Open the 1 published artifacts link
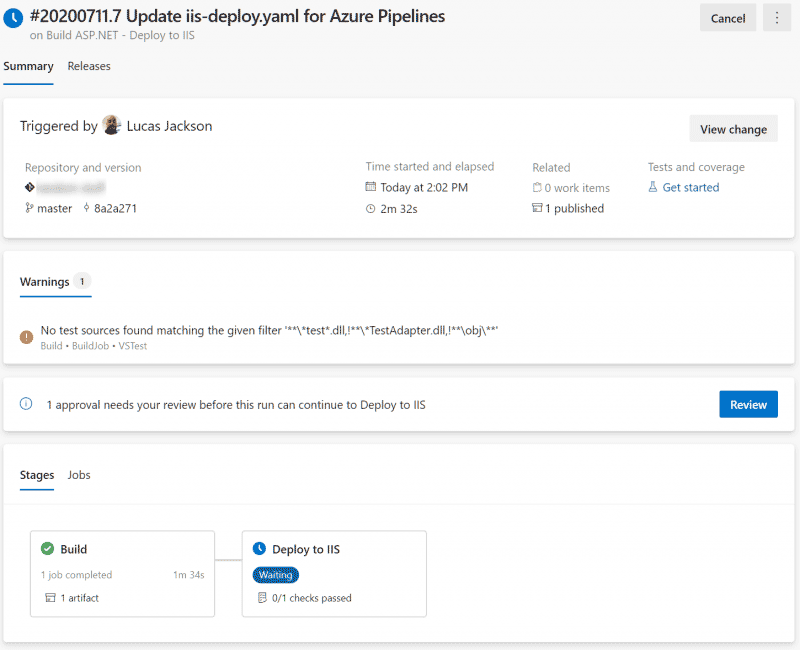The image size is (800, 650). pos(574,208)
